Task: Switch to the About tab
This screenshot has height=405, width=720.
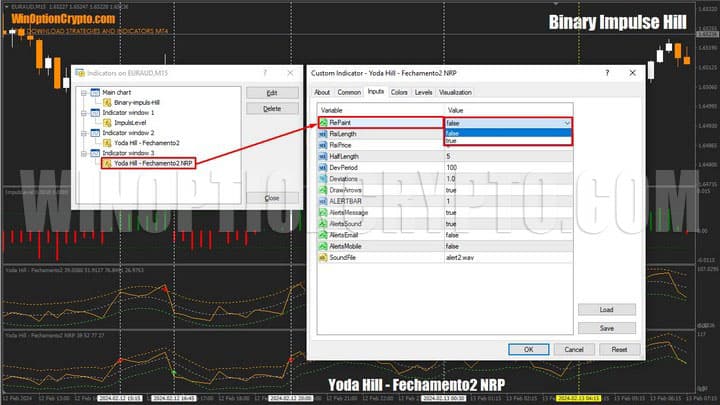Action: [x=322, y=92]
